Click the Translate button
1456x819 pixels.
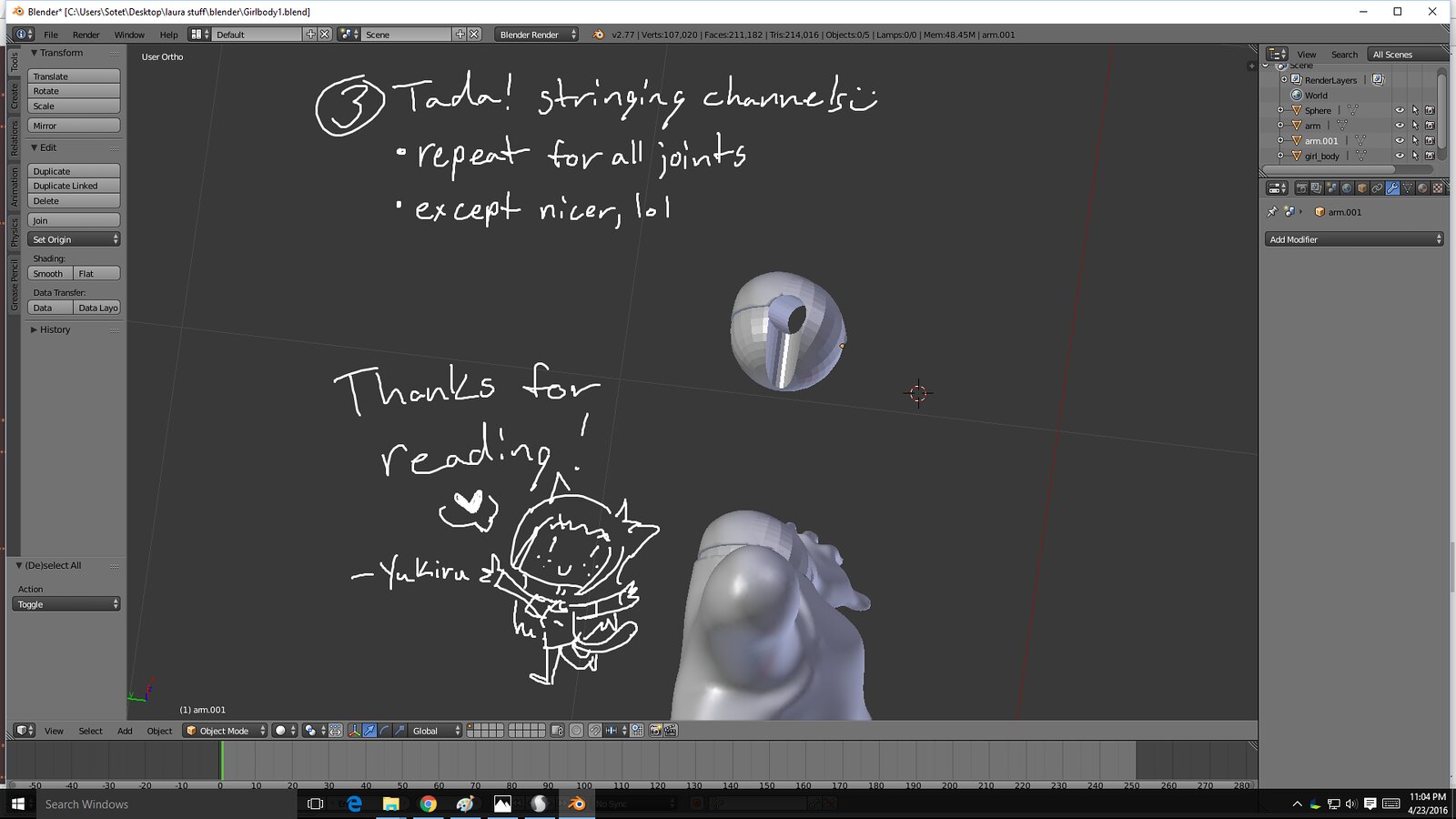click(74, 76)
